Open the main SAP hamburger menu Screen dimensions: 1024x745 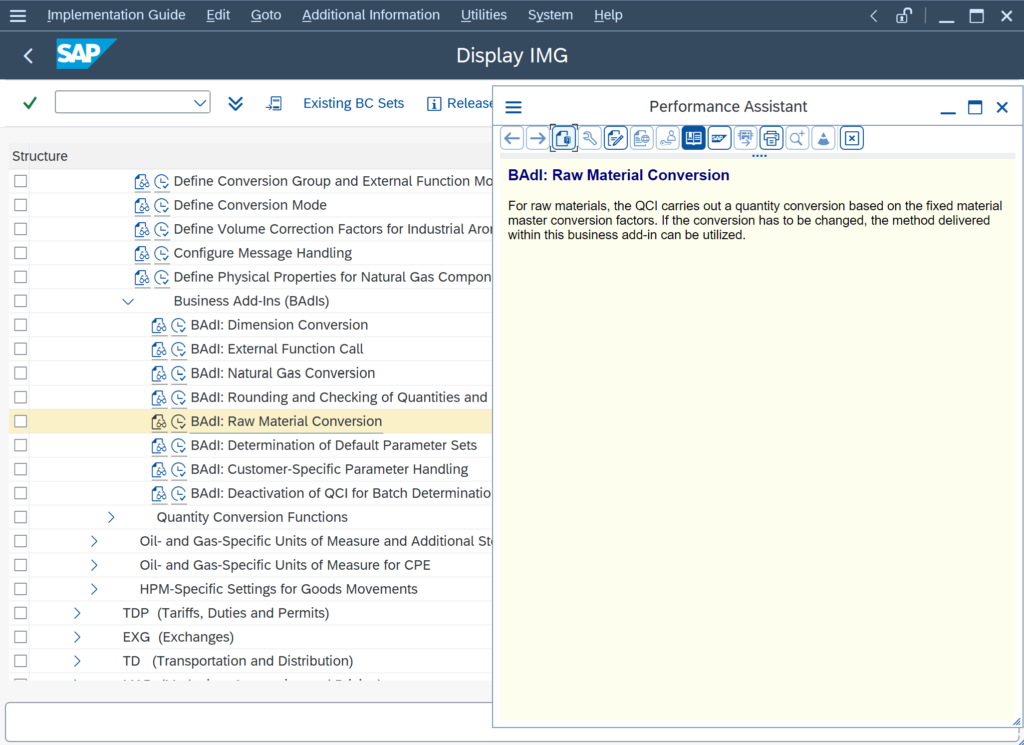point(18,16)
